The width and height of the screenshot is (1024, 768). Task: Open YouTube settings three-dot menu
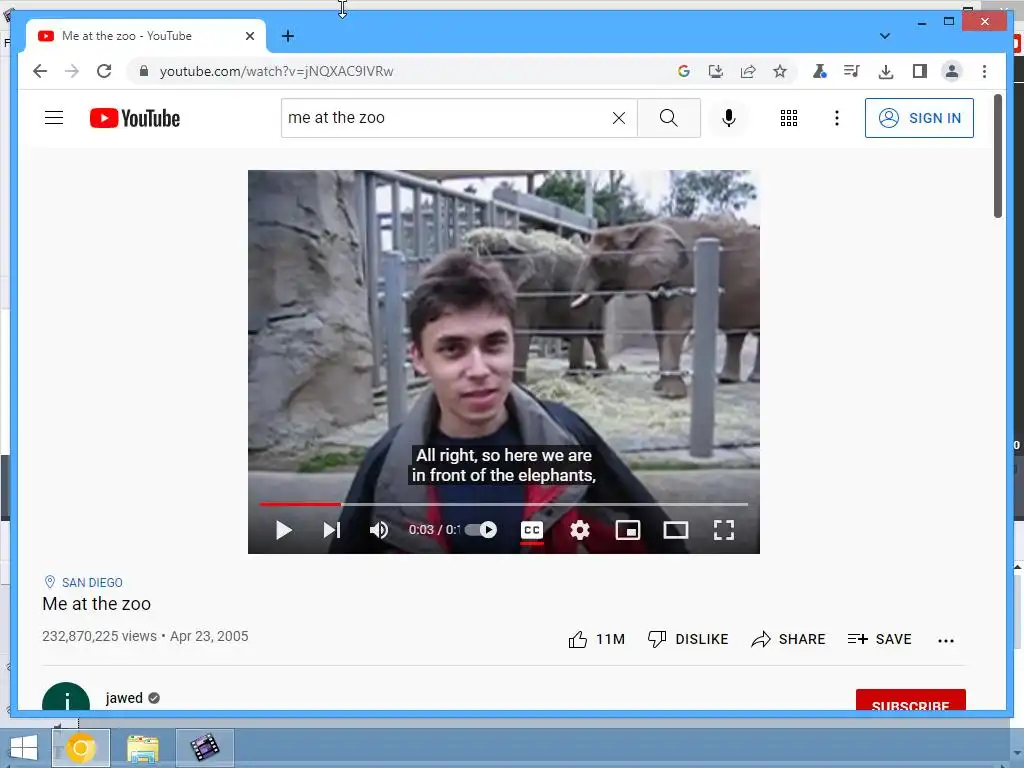(837, 118)
